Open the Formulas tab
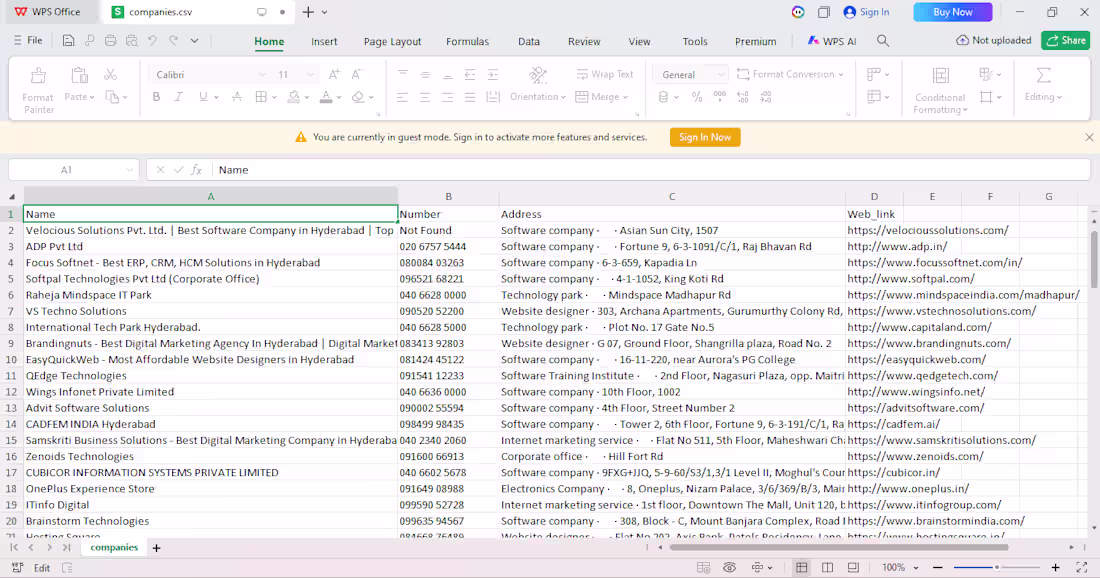This screenshot has width=1100, height=578. tap(467, 41)
